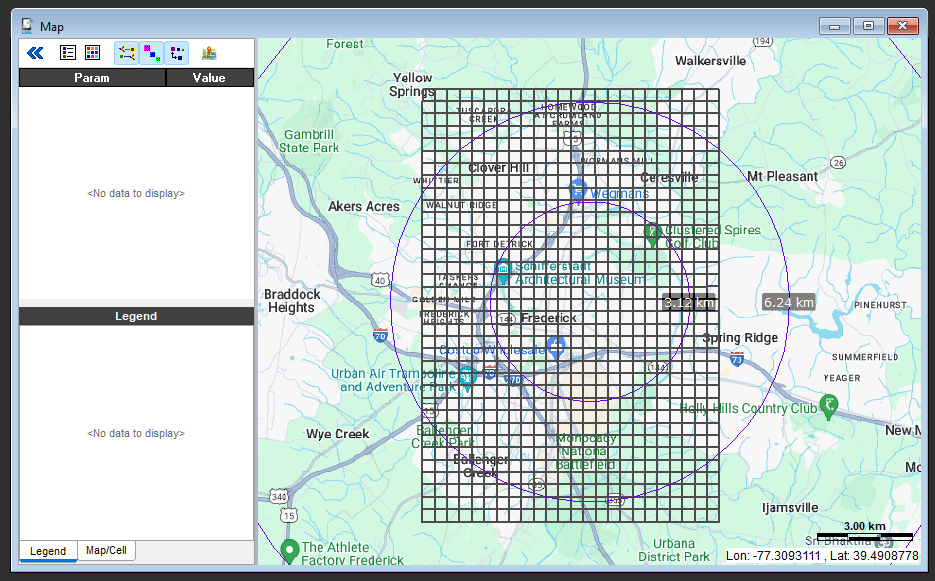The image size is (935, 581).
Task: Open the color grid palette icon
Action: 92,52
